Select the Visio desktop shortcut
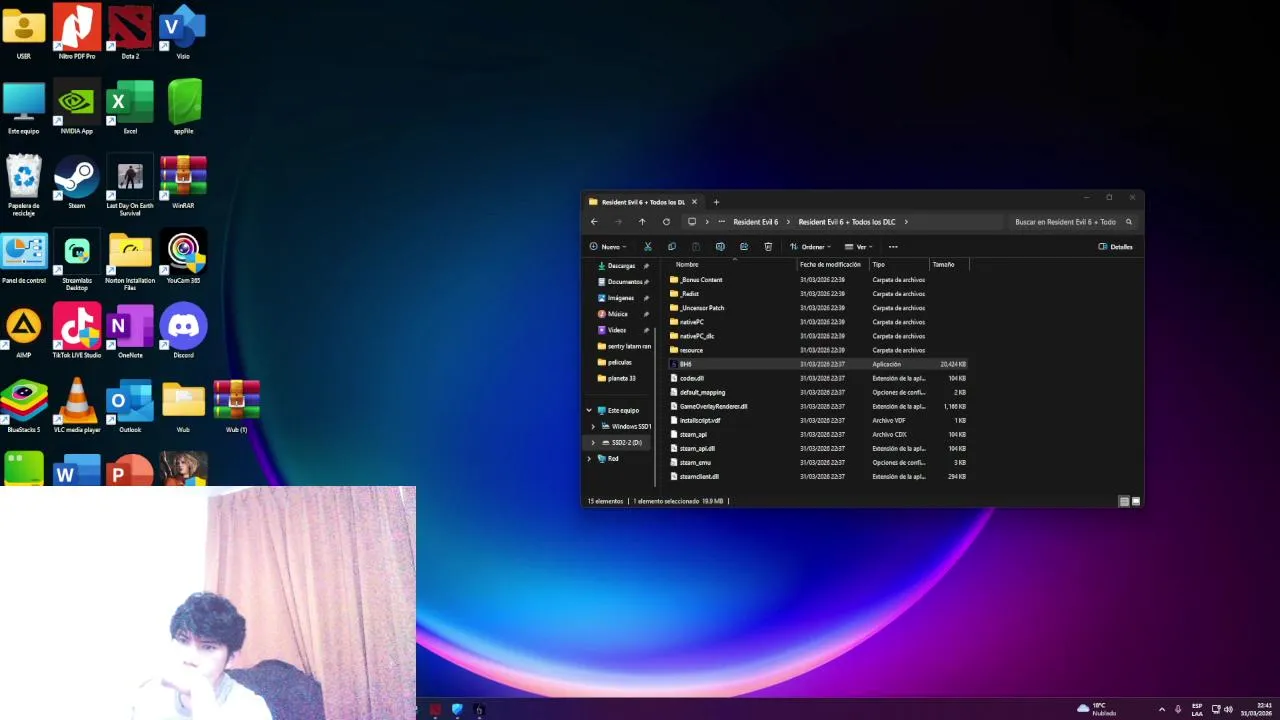The height and width of the screenshot is (720, 1280). (x=183, y=32)
